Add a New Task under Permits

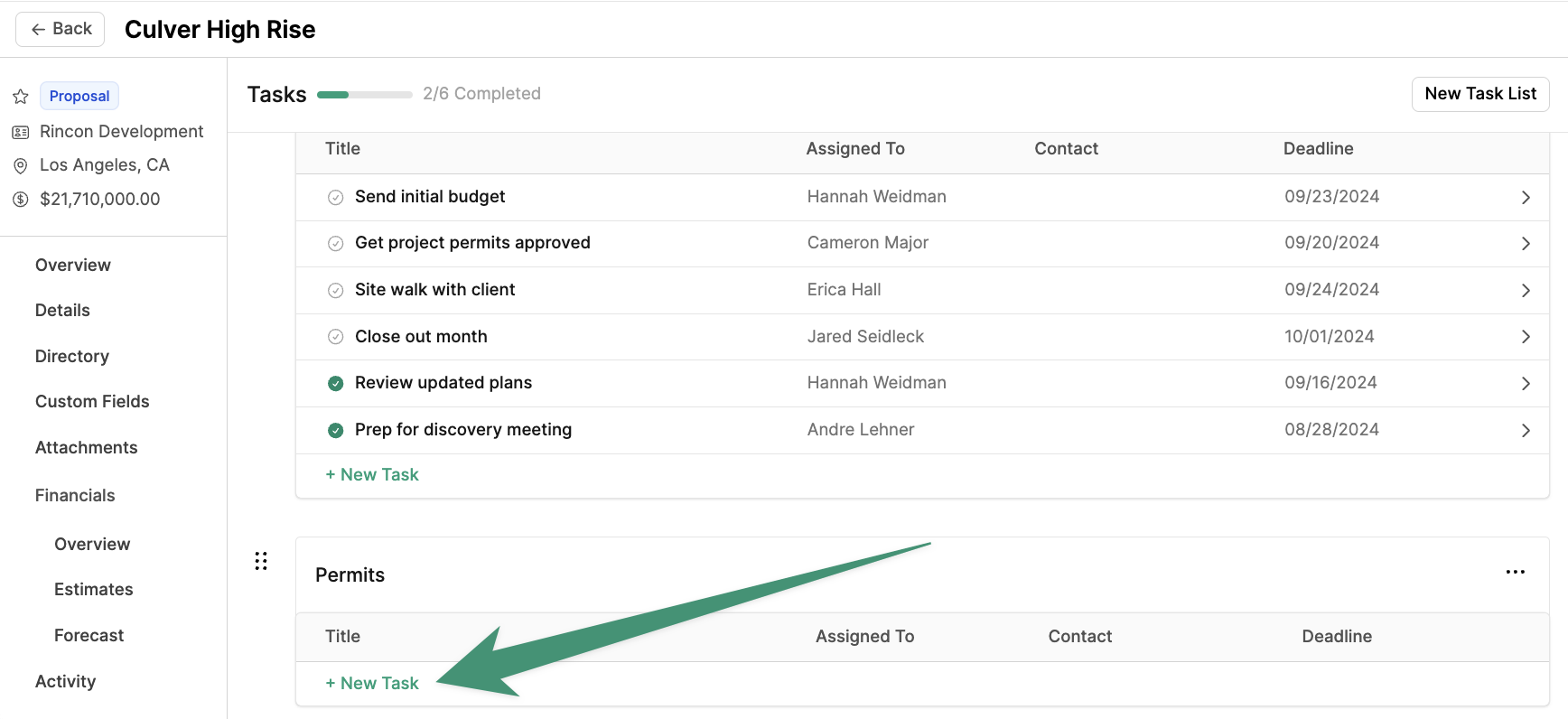(372, 683)
